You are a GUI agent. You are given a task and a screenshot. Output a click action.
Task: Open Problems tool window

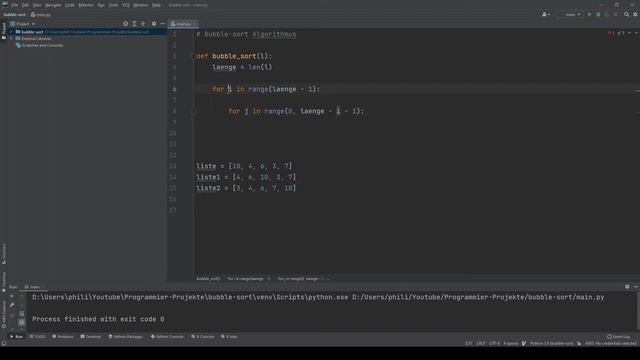(x=63, y=337)
